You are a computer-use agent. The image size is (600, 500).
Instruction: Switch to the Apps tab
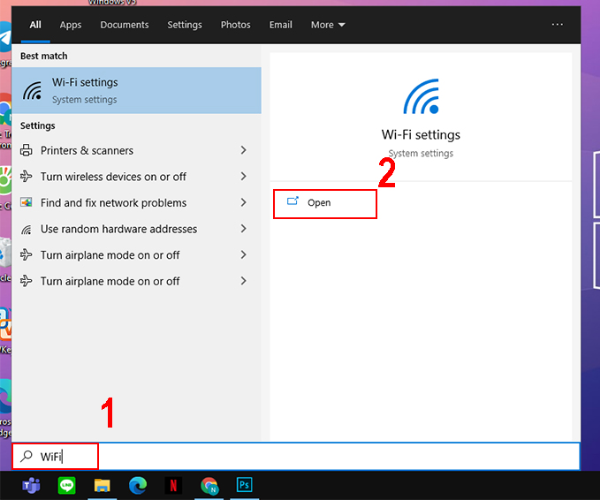coord(70,25)
